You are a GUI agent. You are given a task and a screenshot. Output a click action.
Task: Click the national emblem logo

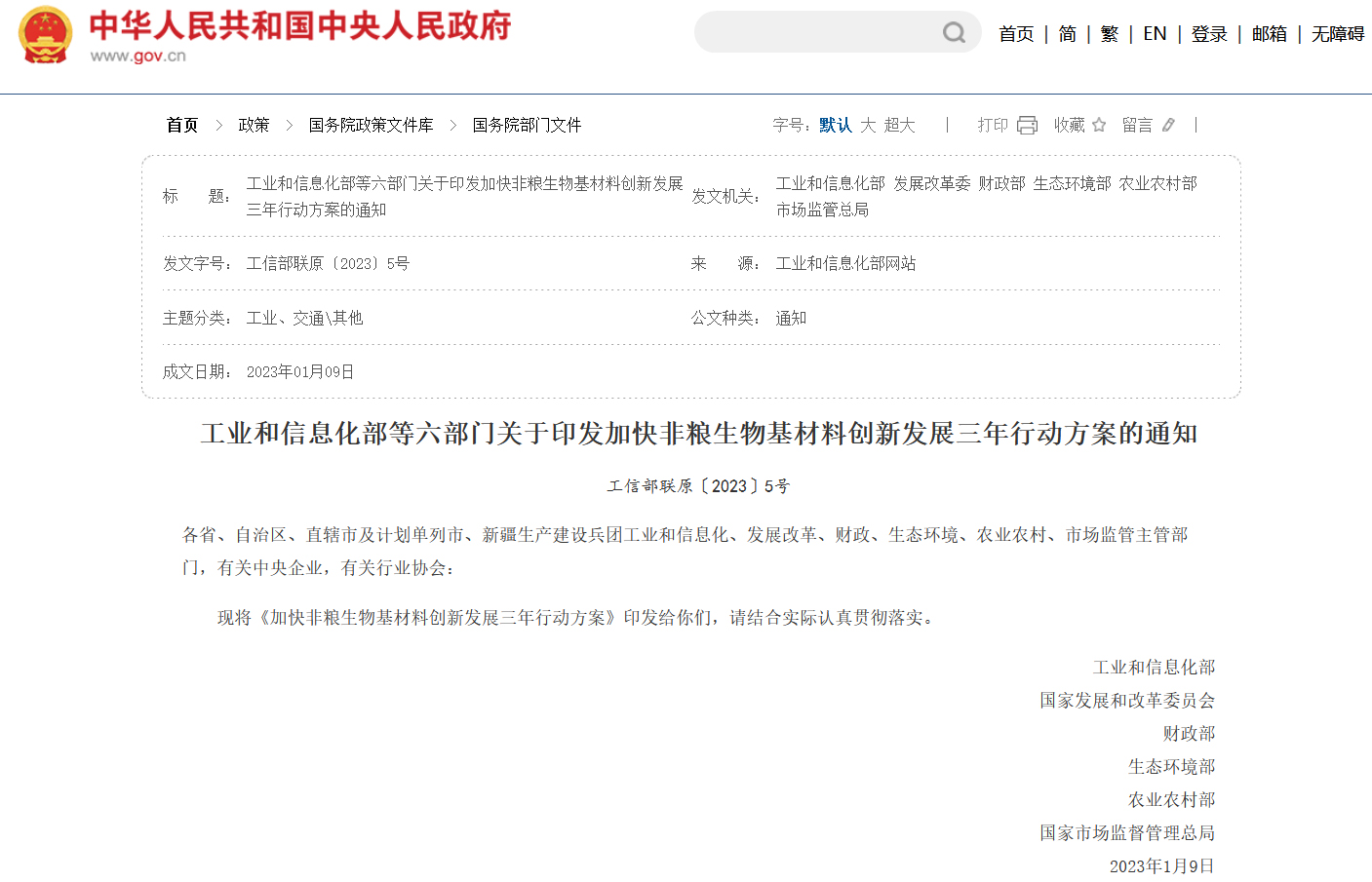[x=45, y=35]
